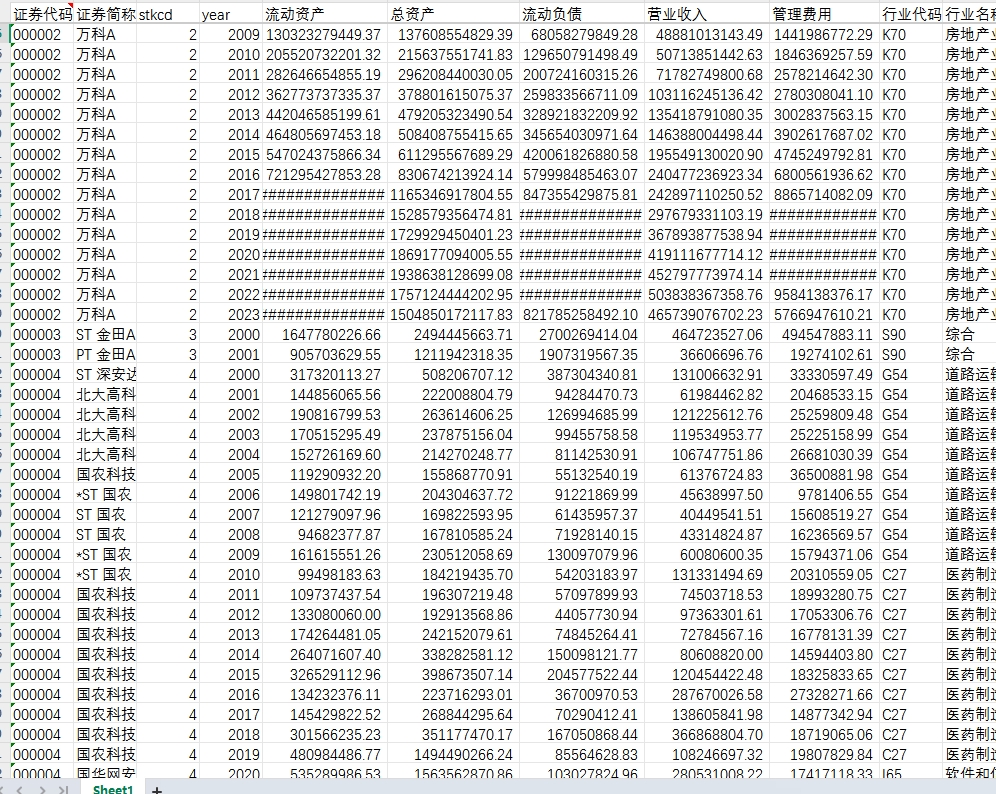Click the cell showing 1647780226.66
Image resolution: width=996 pixels, height=794 pixels.
(x=325, y=335)
